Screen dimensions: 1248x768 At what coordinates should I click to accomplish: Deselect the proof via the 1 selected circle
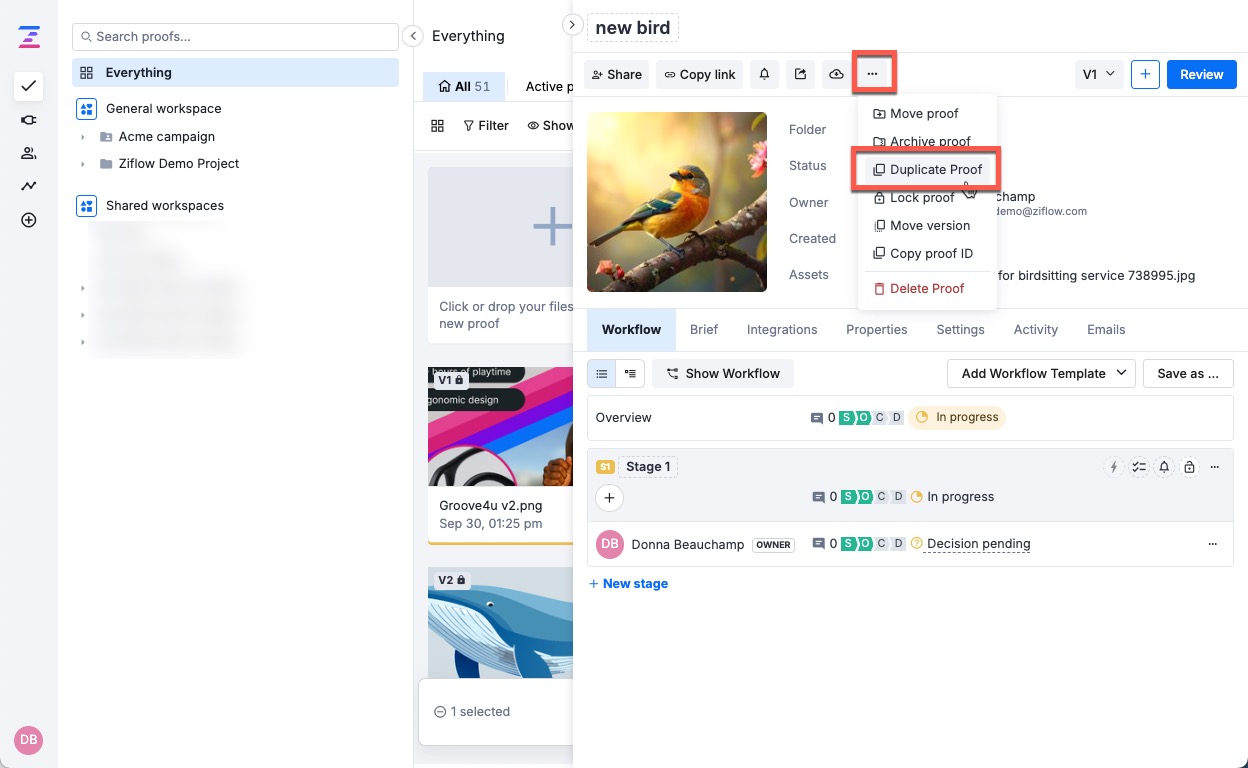441,711
